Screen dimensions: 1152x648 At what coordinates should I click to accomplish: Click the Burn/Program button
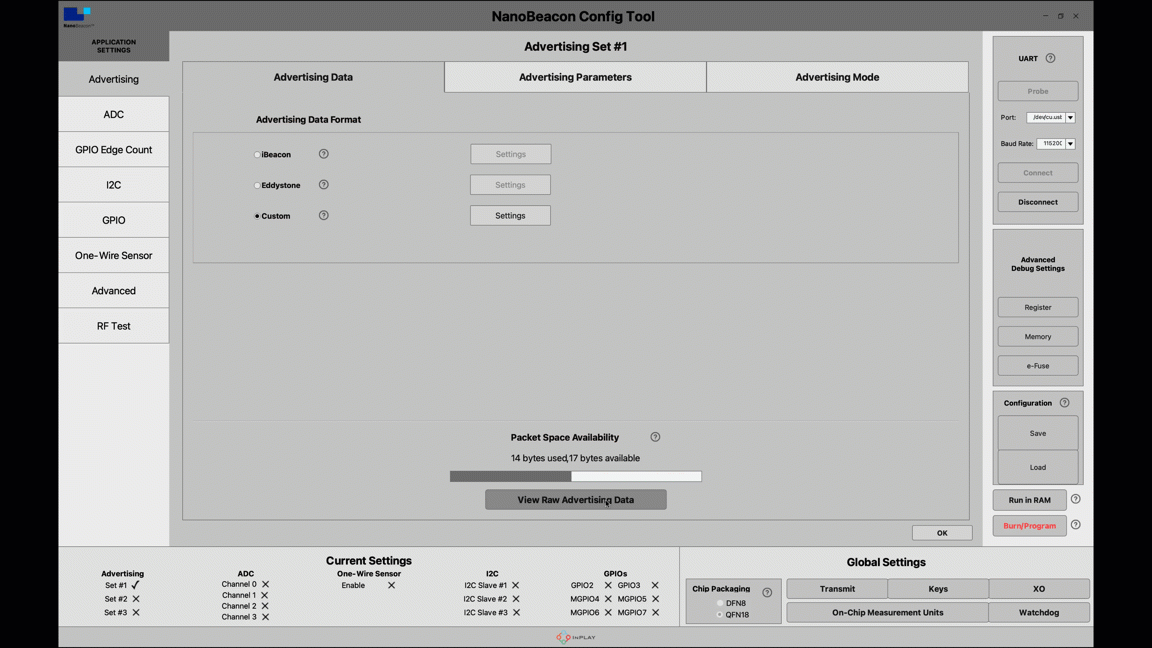pyautogui.click(x=1029, y=525)
